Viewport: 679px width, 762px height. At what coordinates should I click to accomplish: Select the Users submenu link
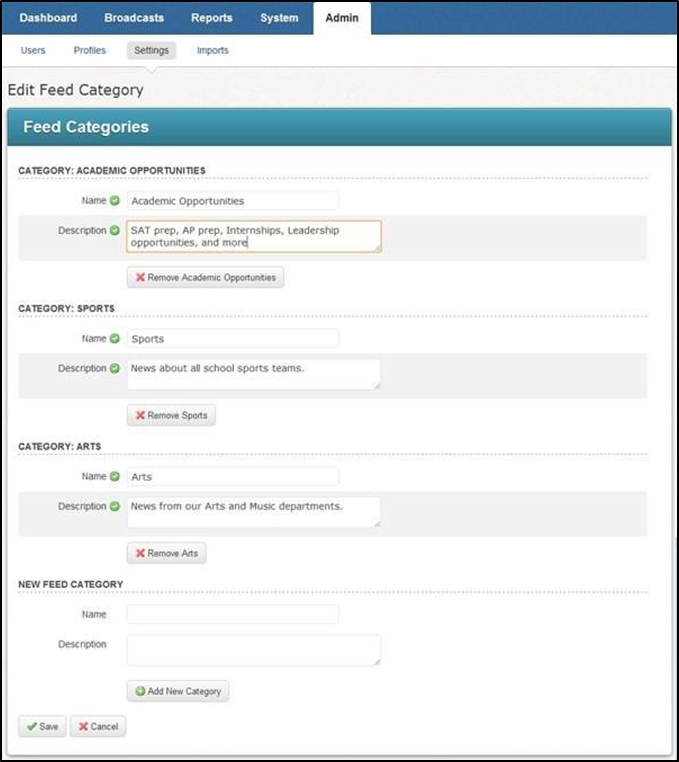coord(33,51)
